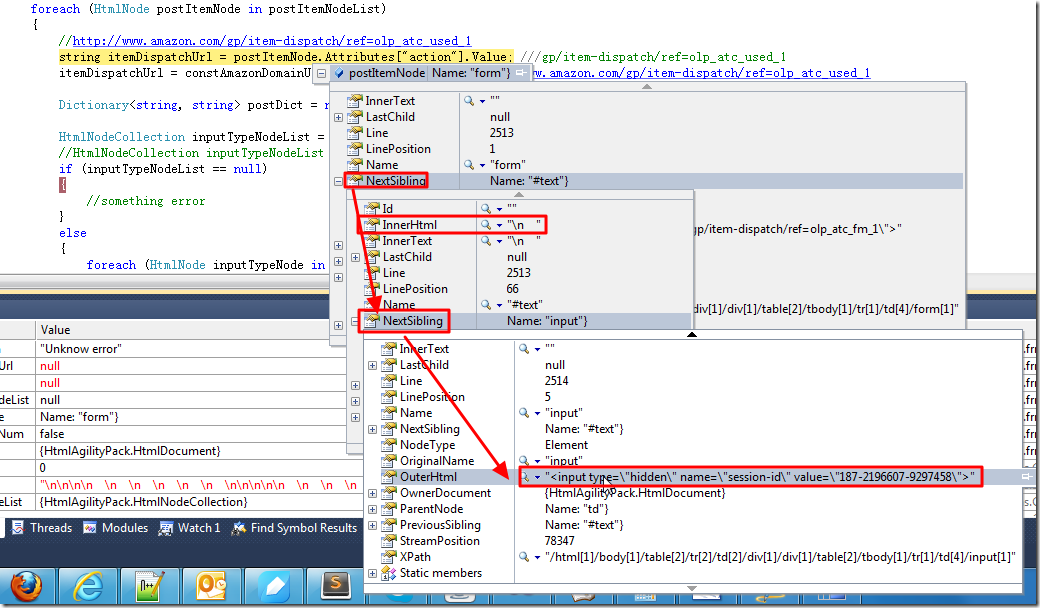Open text visualizer for form node's InnerText

[x=469, y=101]
